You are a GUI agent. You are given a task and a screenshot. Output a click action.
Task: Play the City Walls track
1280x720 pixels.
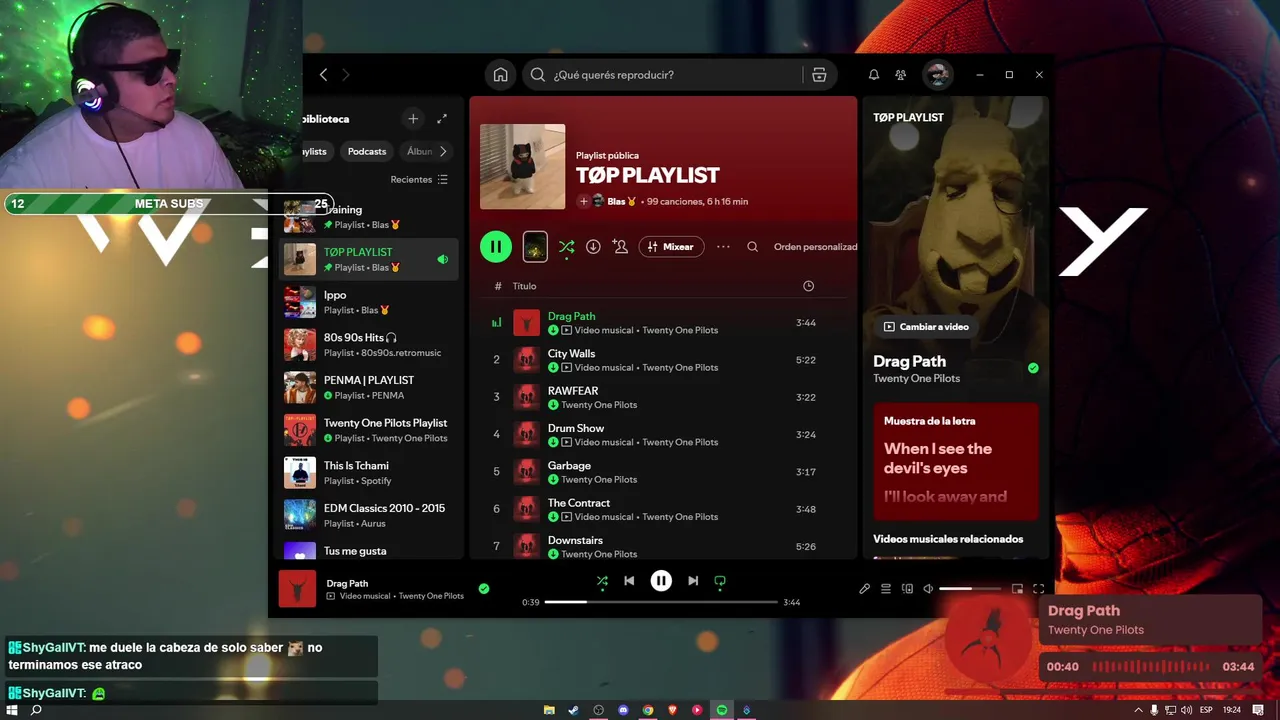click(x=663, y=360)
